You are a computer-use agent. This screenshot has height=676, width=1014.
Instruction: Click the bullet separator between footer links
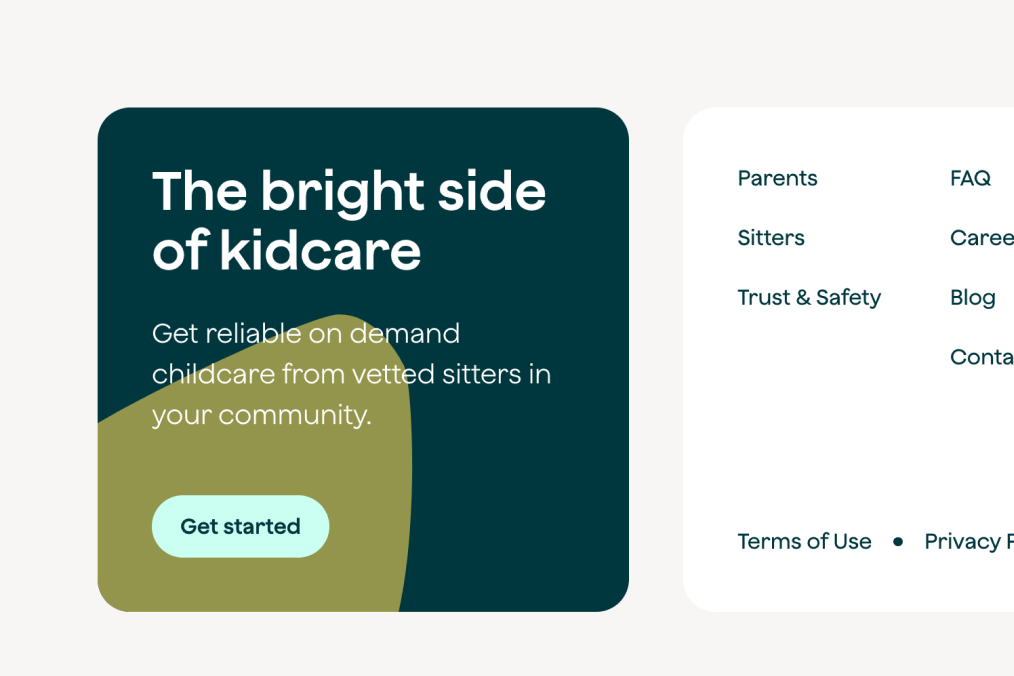pos(897,541)
